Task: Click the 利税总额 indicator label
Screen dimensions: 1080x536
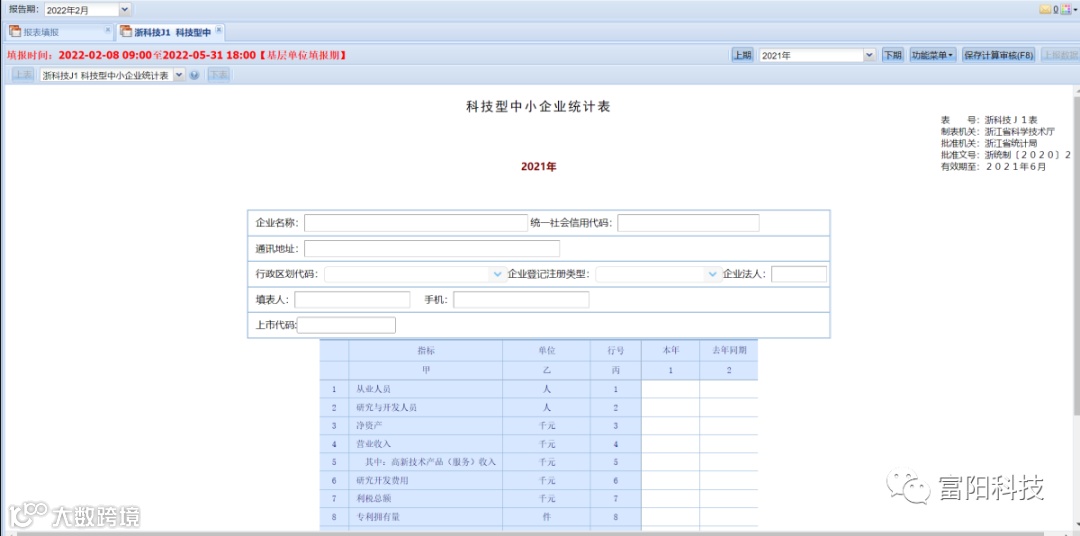Action: 373,498
